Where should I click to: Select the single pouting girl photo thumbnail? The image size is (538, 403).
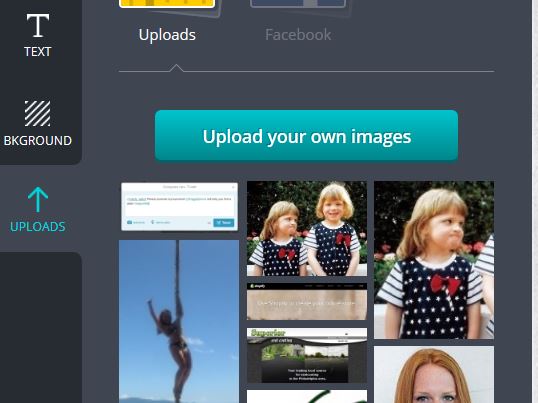tap(434, 260)
